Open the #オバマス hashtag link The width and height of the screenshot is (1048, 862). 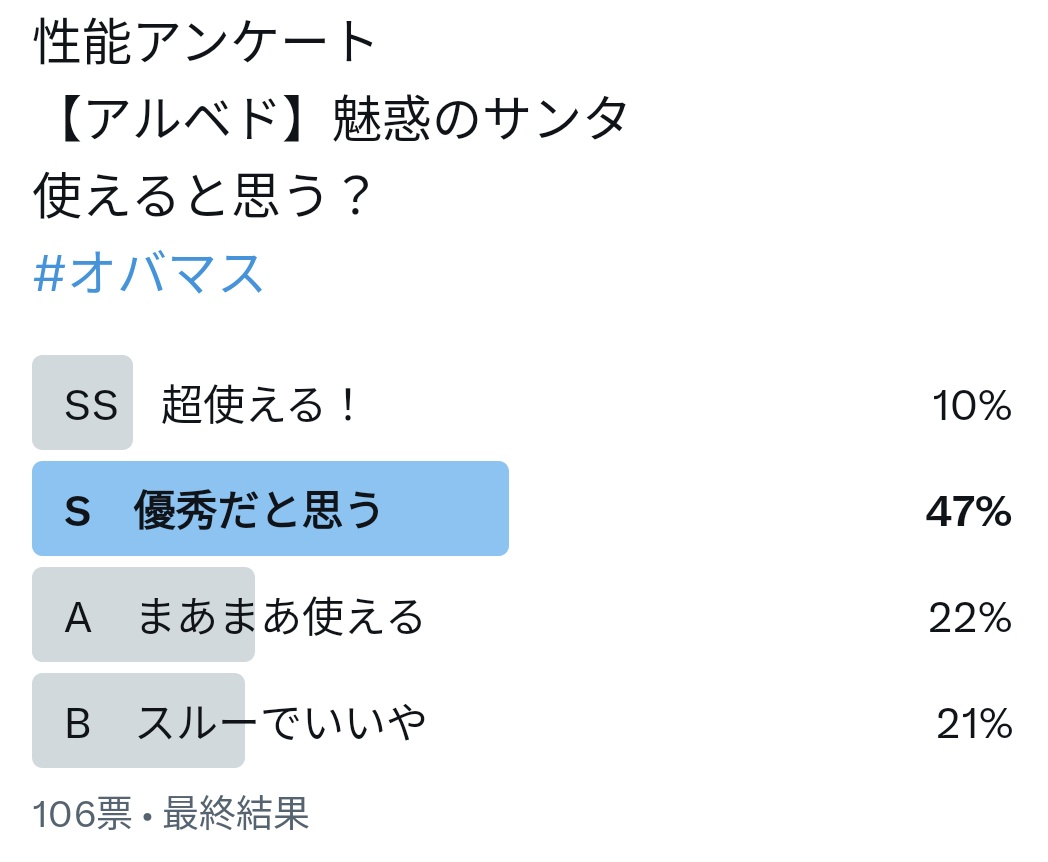(x=148, y=273)
